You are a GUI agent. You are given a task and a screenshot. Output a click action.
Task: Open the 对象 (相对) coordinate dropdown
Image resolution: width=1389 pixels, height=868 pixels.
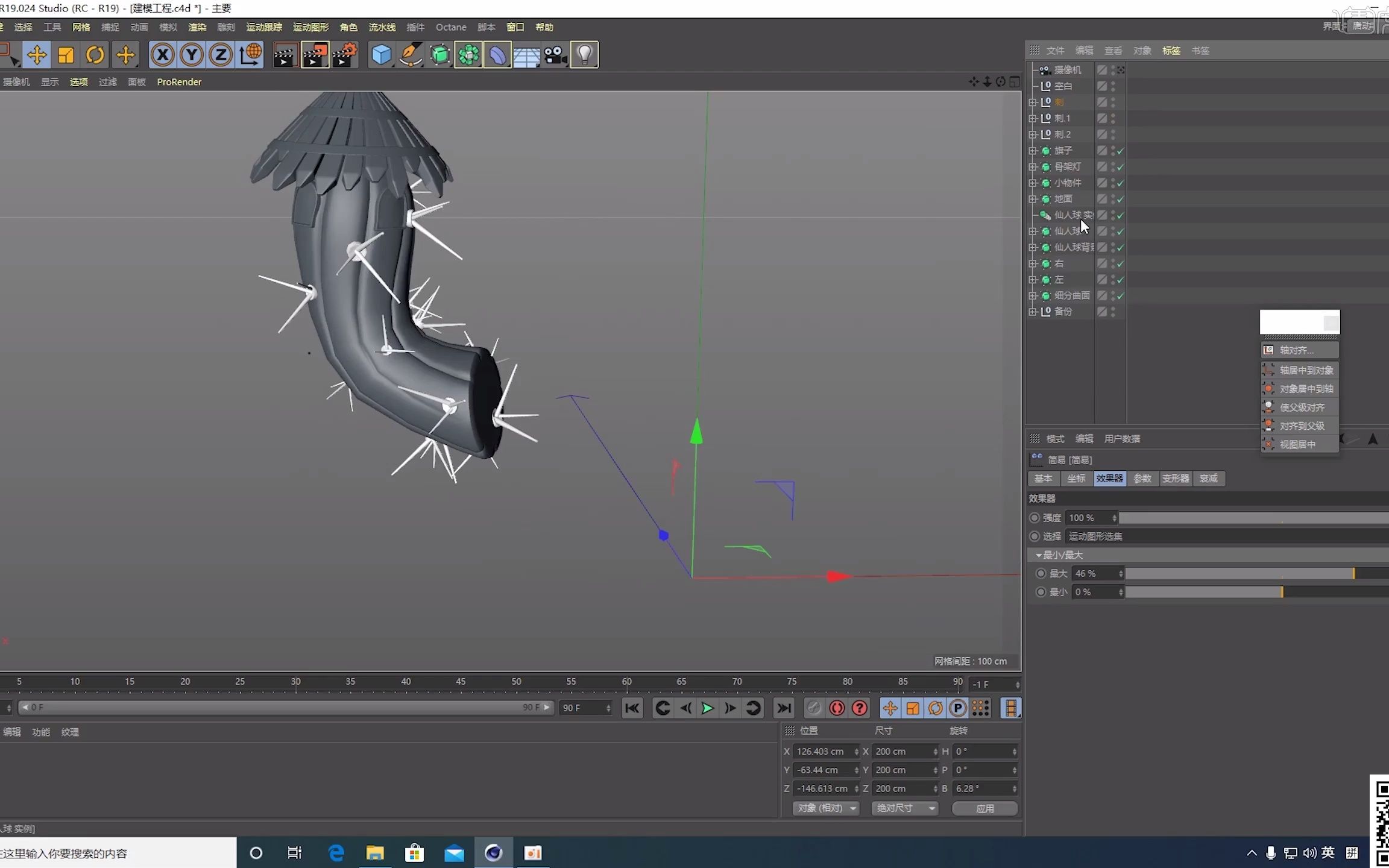pos(825,808)
